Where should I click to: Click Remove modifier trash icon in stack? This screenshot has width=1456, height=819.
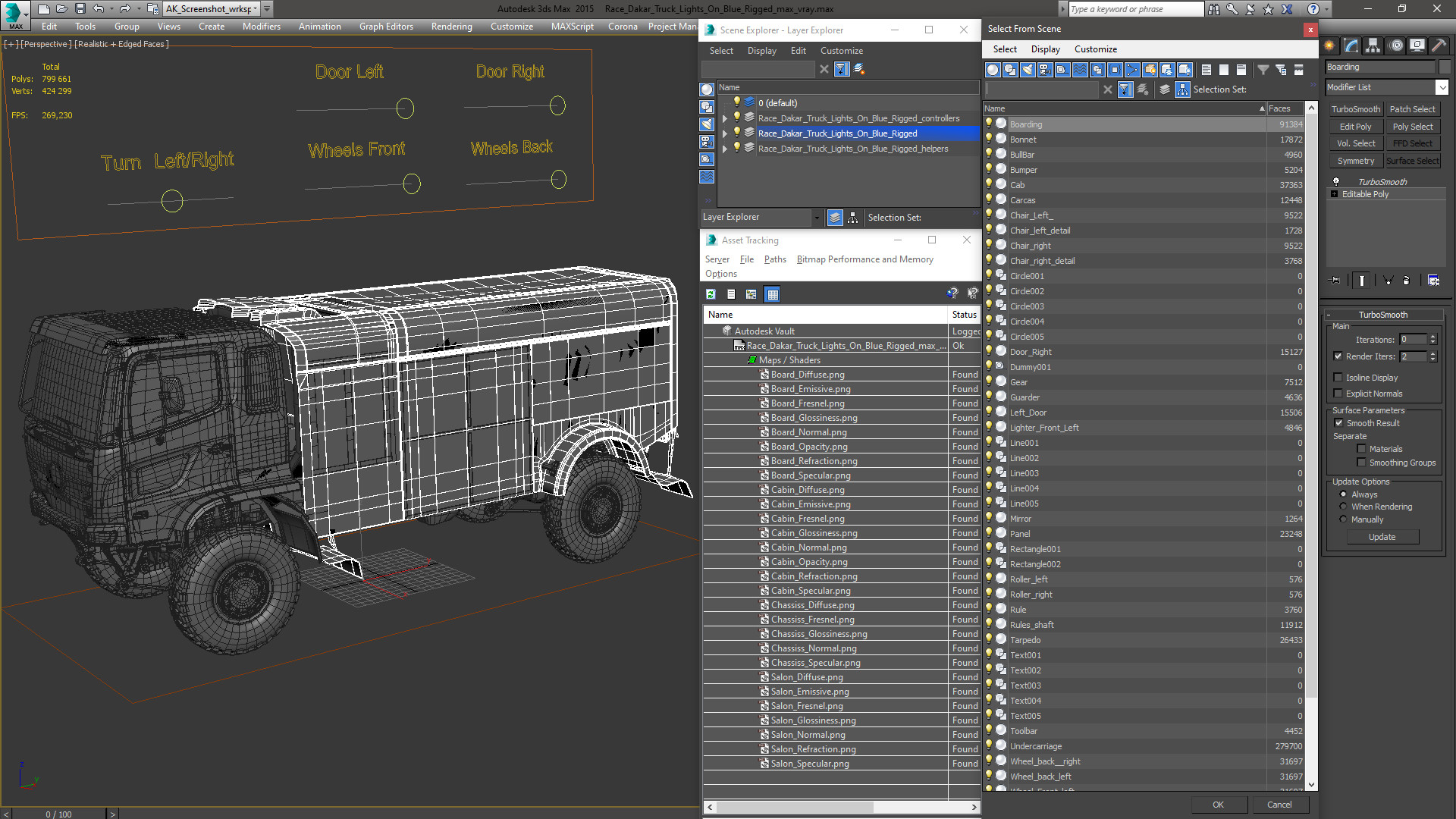(x=1407, y=281)
